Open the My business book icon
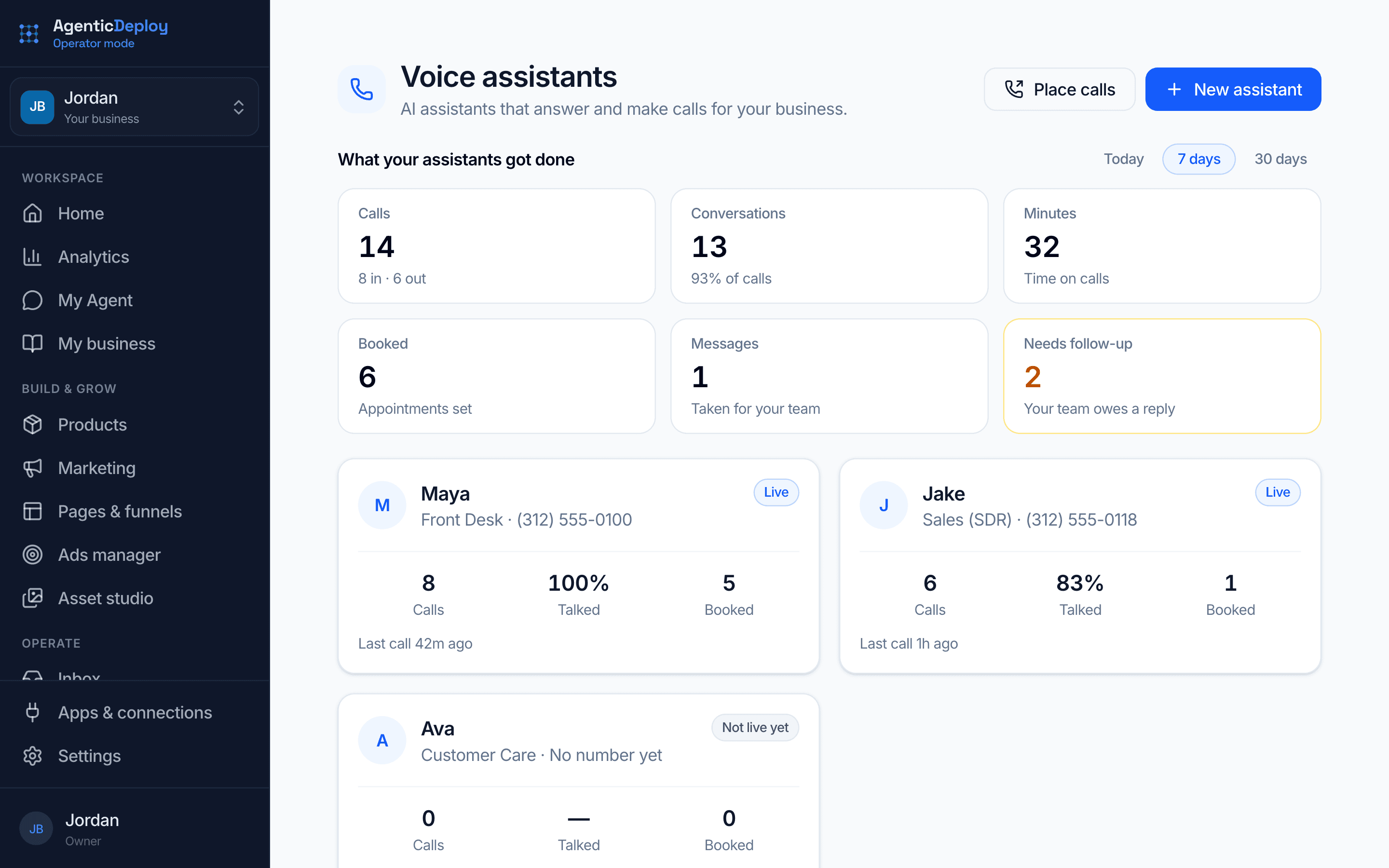The image size is (1389, 868). (x=33, y=343)
